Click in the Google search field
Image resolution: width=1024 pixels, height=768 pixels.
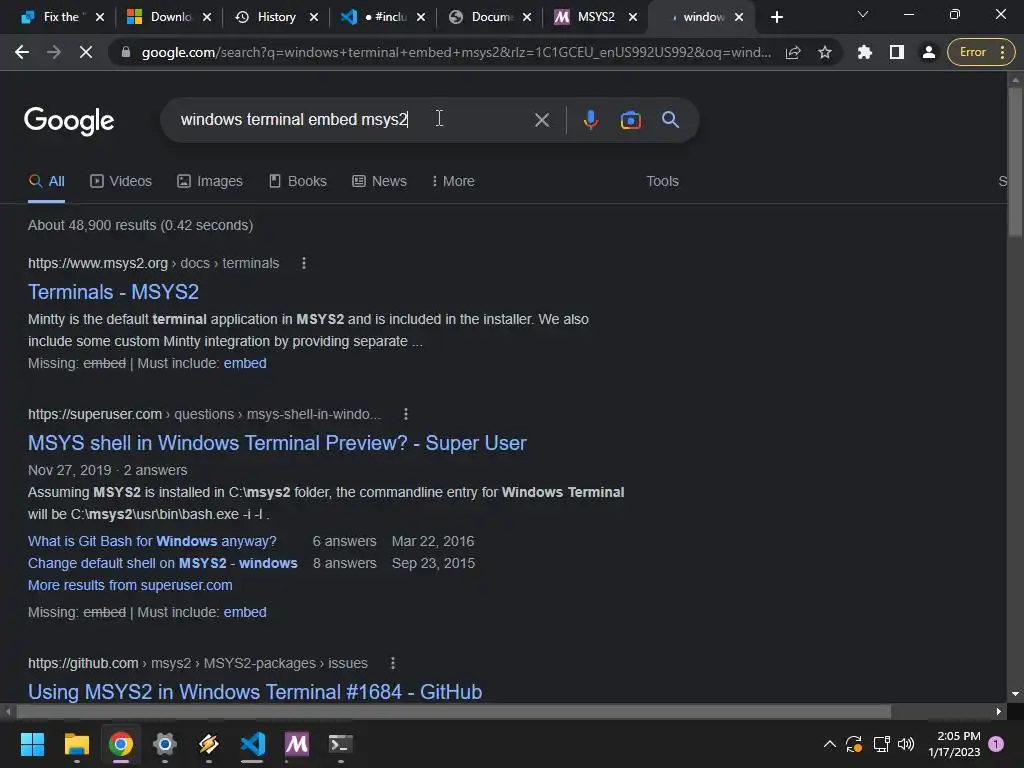pyautogui.click(x=353, y=120)
